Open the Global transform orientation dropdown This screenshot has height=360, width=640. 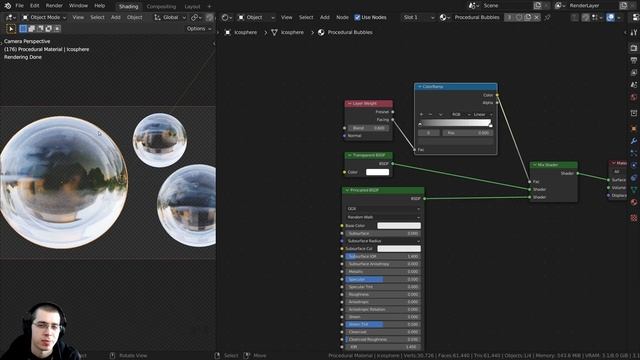click(x=170, y=18)
